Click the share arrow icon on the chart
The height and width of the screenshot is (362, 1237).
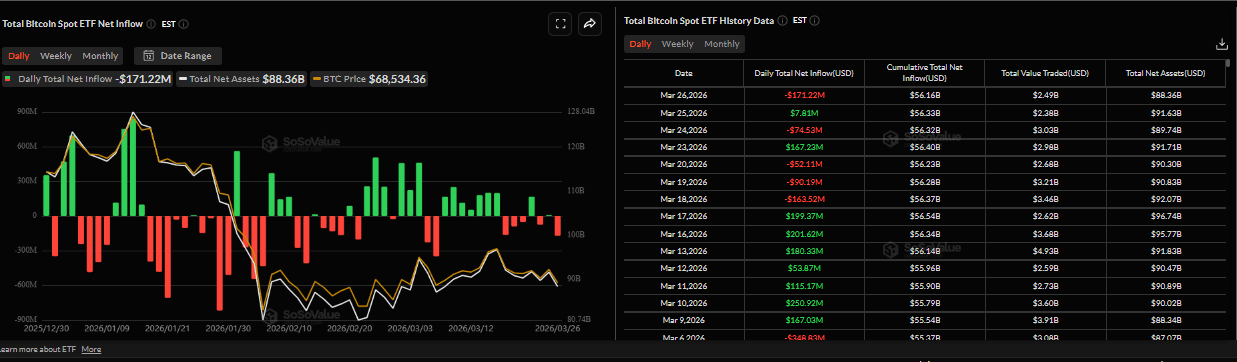click(x=589, y=23)
